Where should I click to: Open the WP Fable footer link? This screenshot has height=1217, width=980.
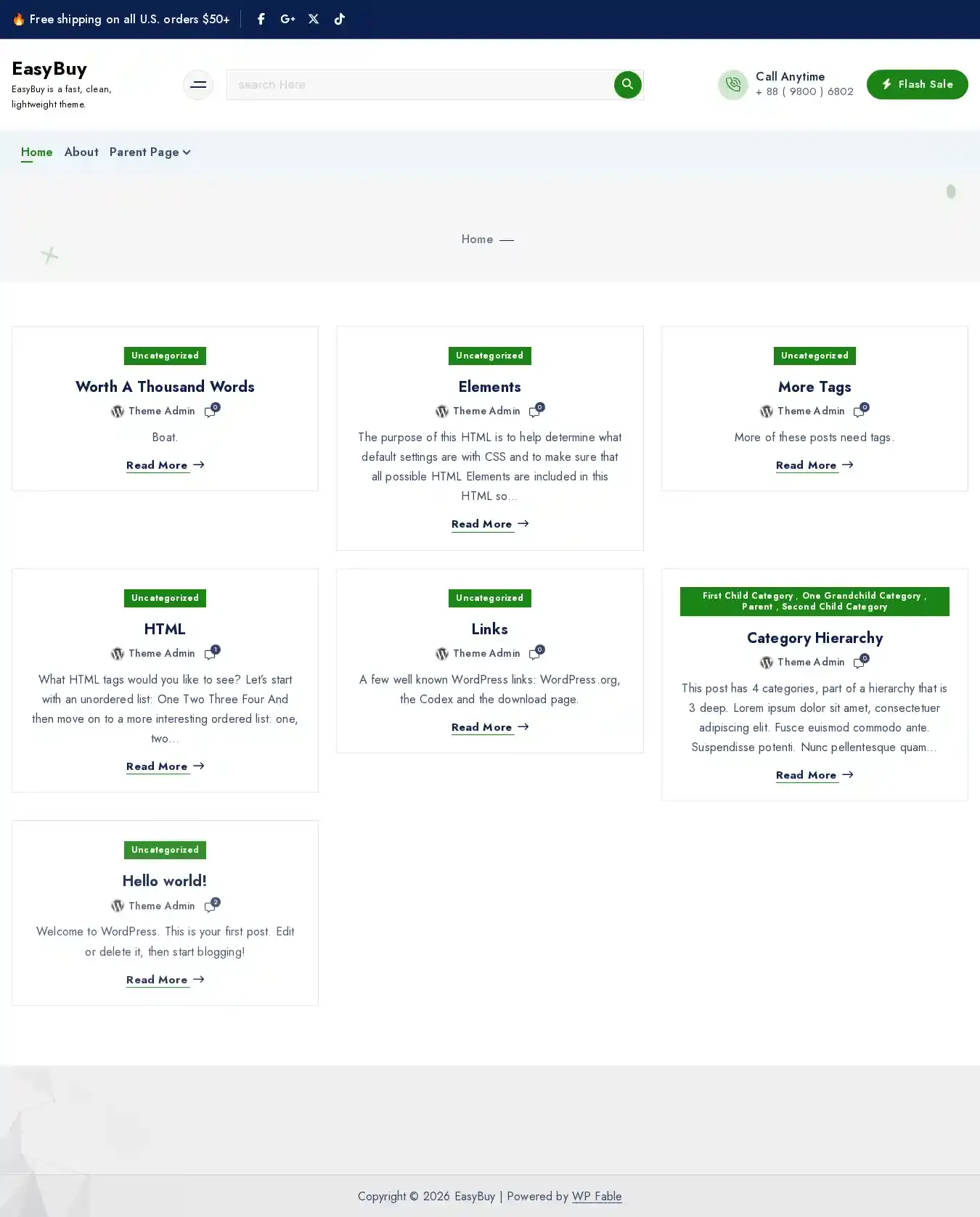597,1196
